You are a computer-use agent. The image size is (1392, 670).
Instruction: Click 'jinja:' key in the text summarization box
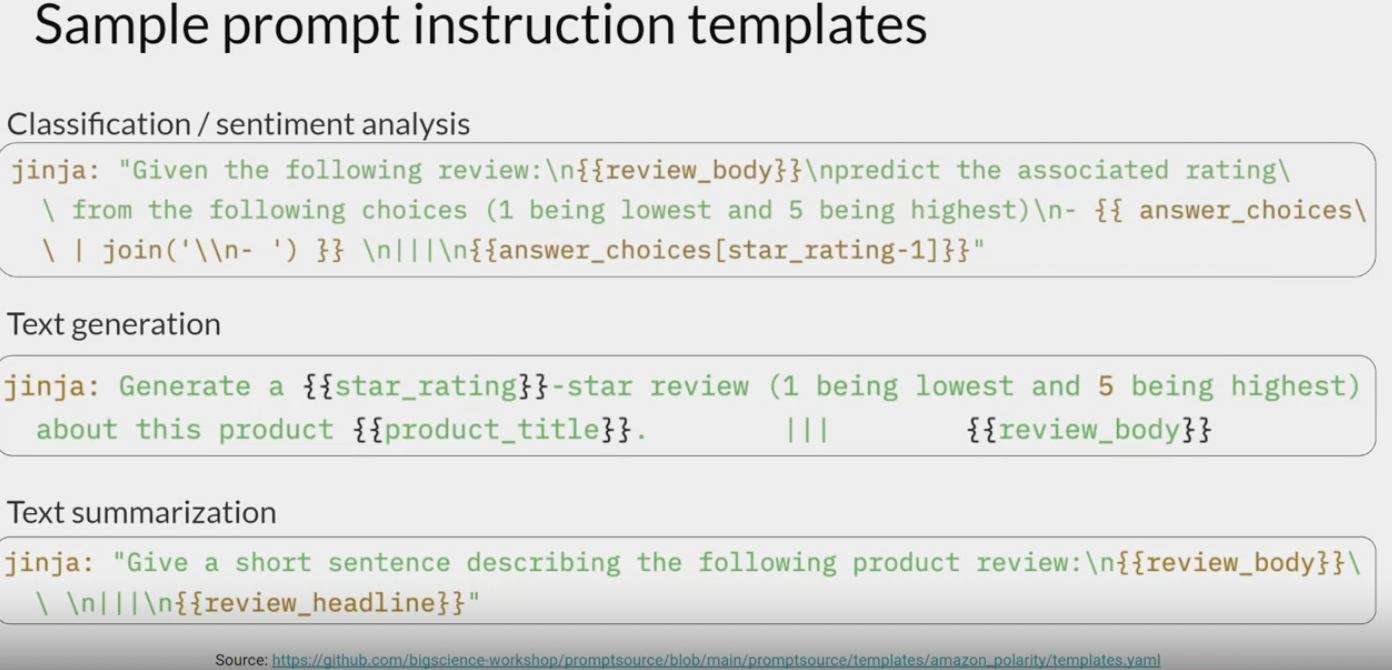click(49, 562)
